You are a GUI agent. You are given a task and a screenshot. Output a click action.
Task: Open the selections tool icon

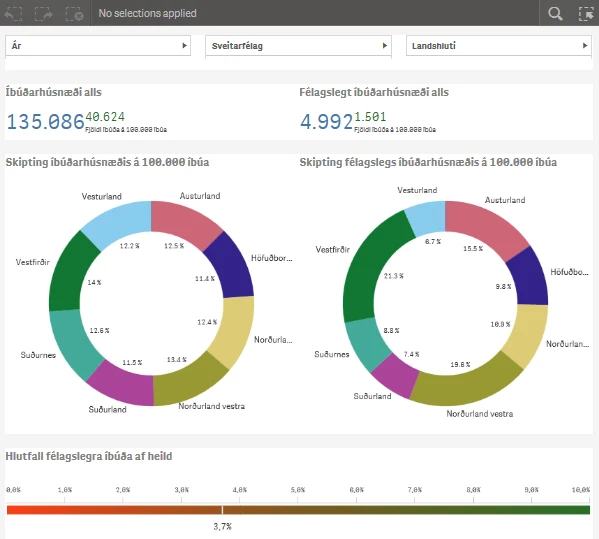[x=586, y=13]
